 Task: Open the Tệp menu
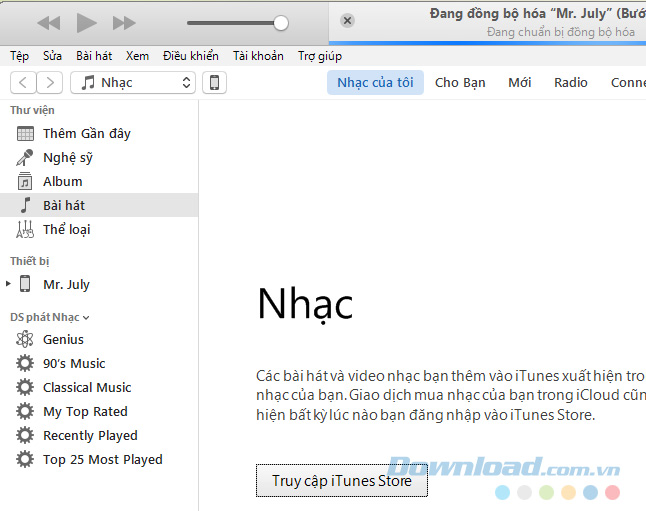tap(19, 56)
